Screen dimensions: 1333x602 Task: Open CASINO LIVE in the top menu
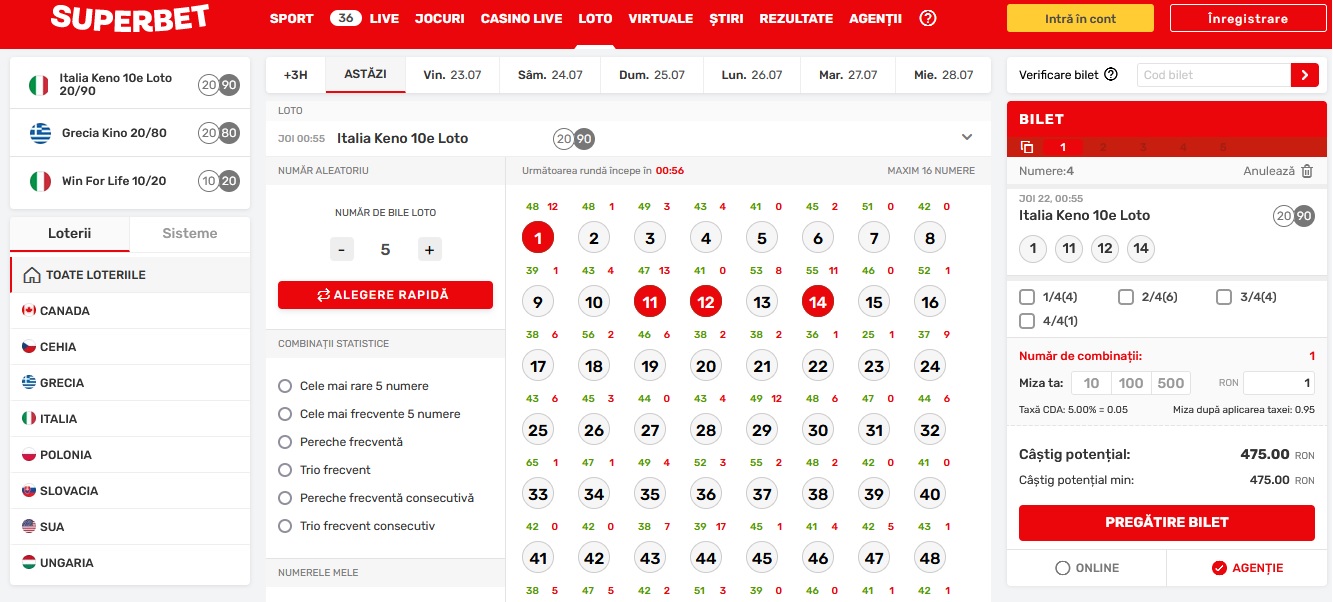tap(521, 19)
